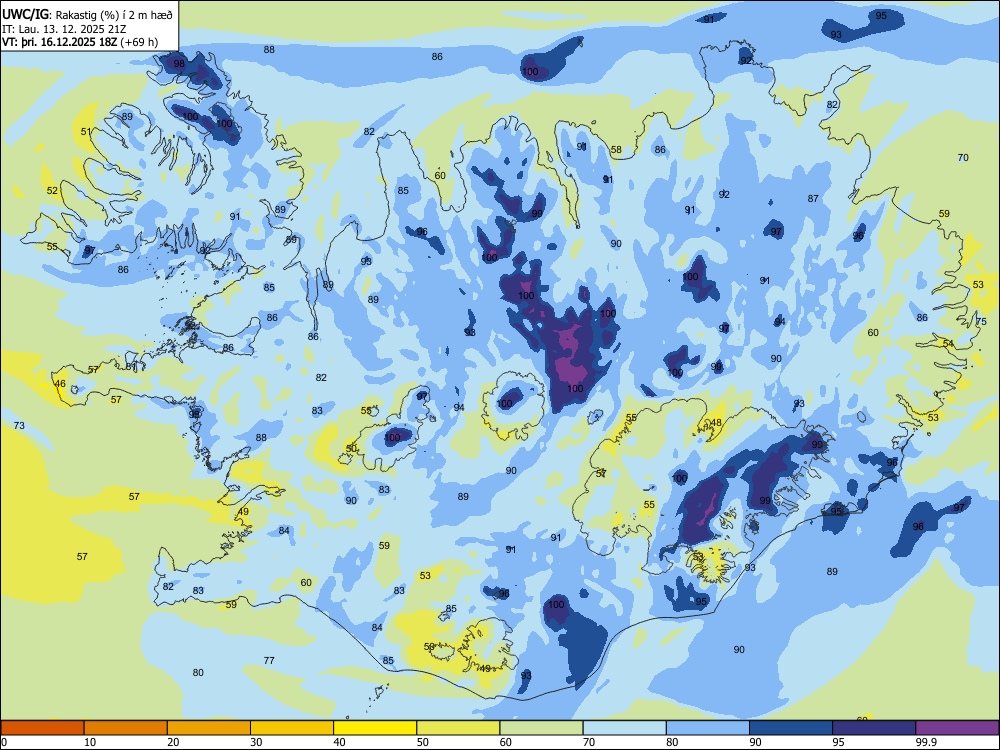Click the 'UWC/IG: Rakastig (%) í 2 m hæð' title
Image resolution: width=1000 pixels, height=750 pixels.
coord(86,15)
